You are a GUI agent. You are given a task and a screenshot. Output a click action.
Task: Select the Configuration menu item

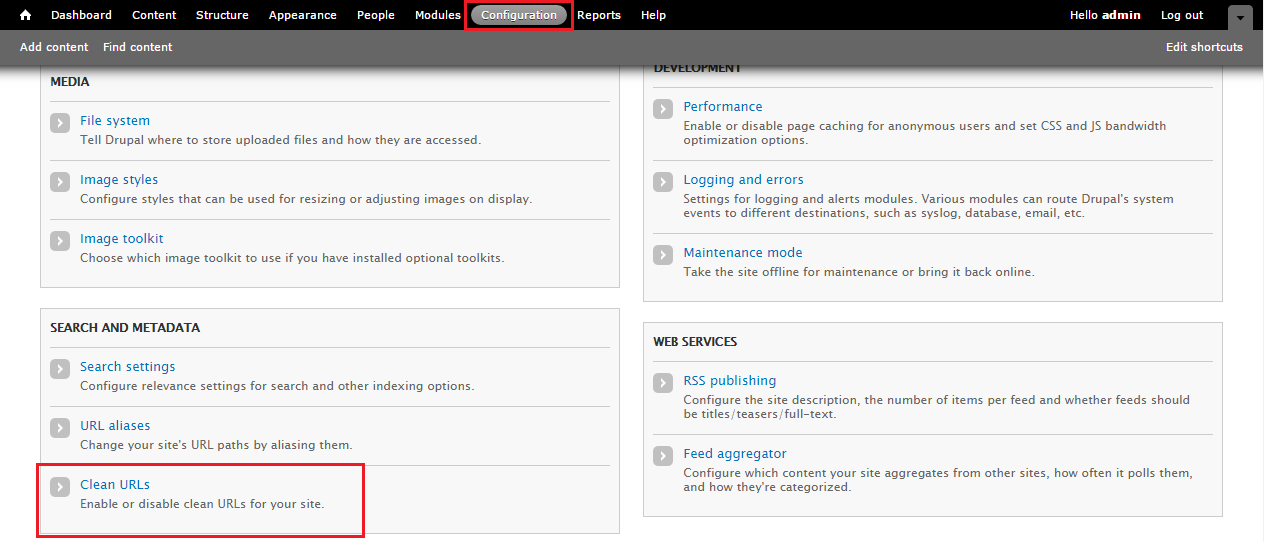519,15
